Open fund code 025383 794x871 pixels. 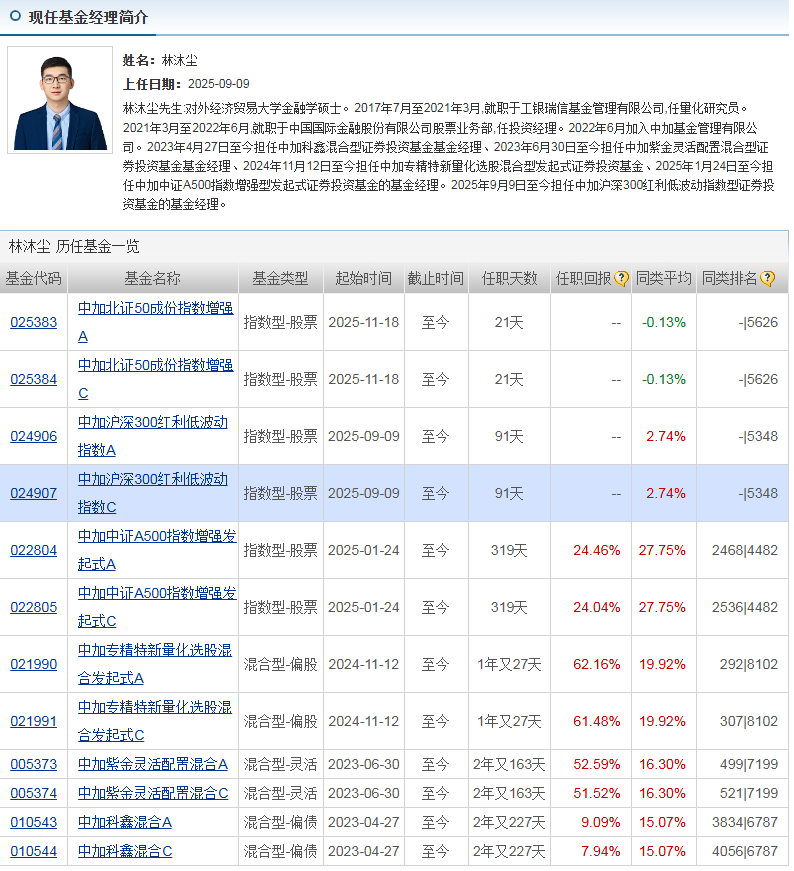(33, 322)
